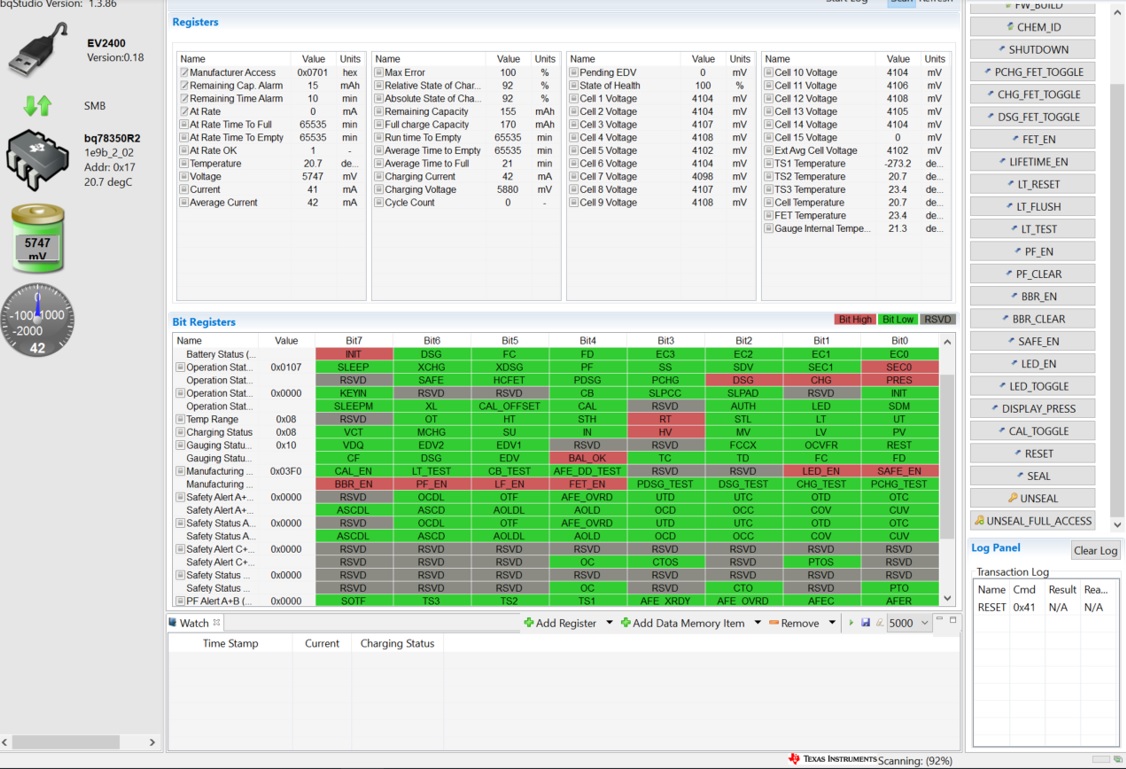Save the watch log with the disk icon
This screenshot has height=769, width=1126.
pyautogui.click(x=865, y=623)
